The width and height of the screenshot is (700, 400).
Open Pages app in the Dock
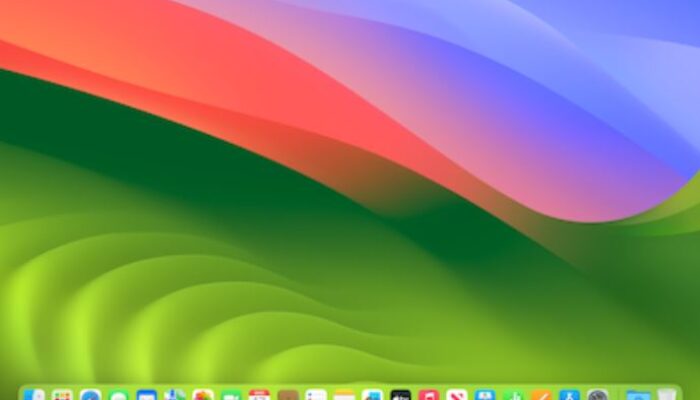click(x=542, y=395)
